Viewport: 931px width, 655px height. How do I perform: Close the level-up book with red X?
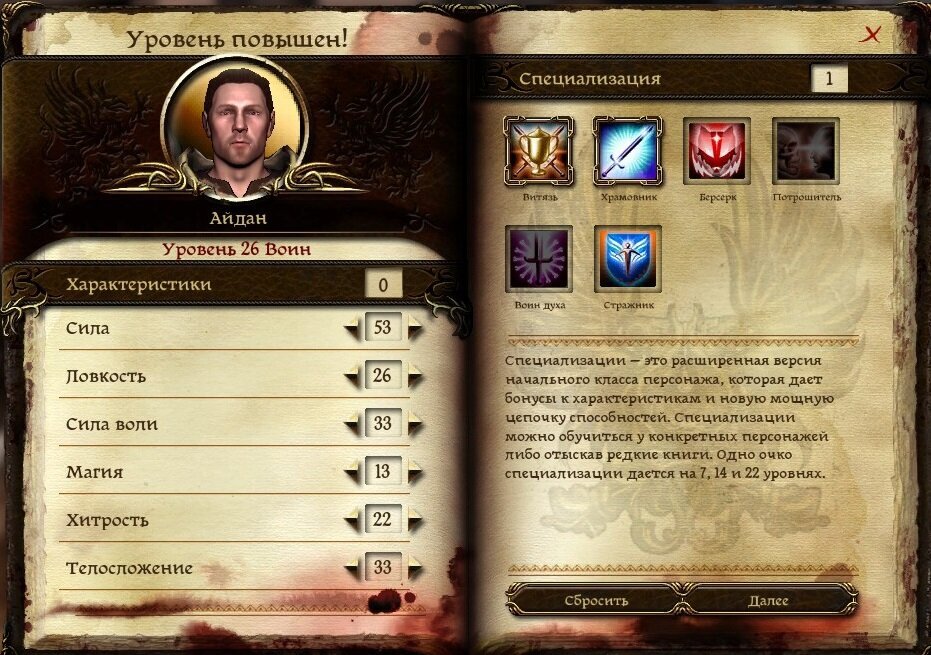[870, 34]
